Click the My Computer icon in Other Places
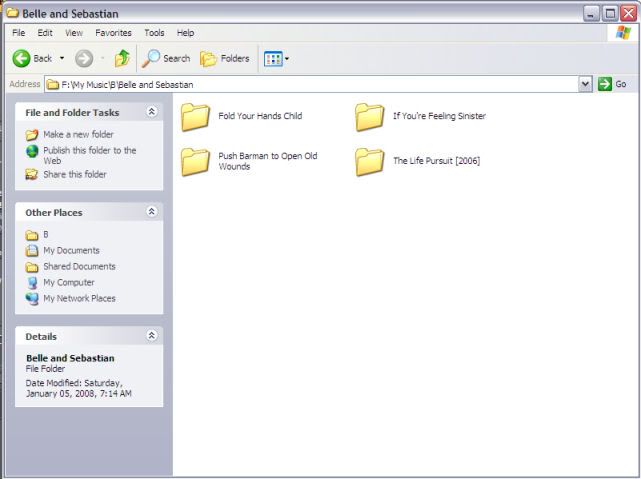Screen dimensions: 641x479 32,282
